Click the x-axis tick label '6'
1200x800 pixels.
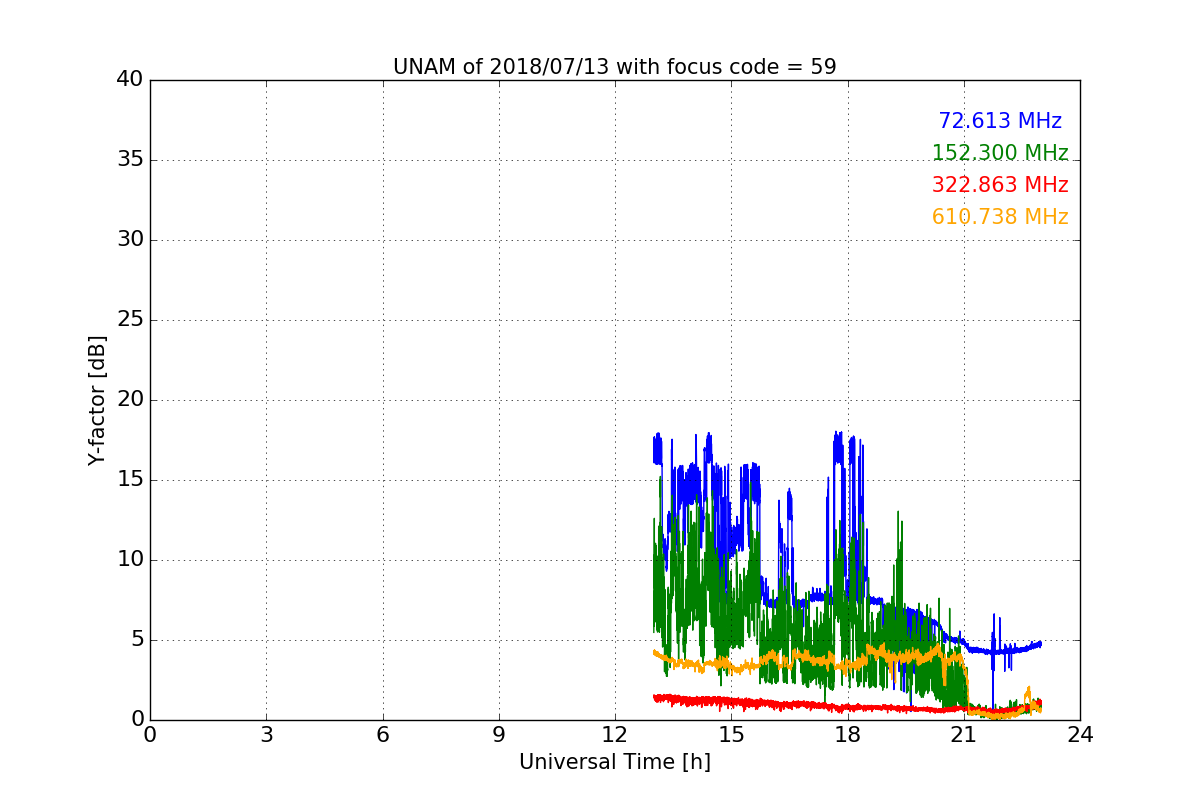382,735
